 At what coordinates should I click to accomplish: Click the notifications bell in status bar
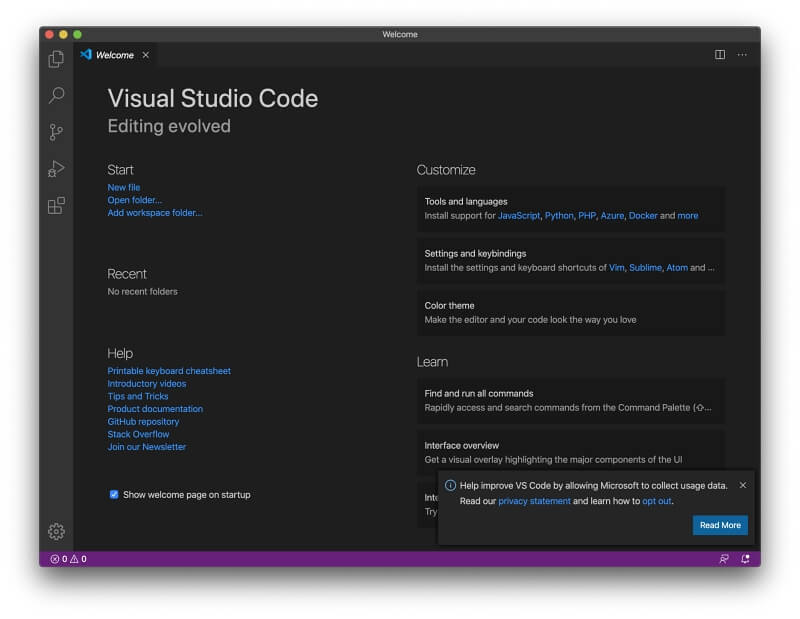point(745,559)
